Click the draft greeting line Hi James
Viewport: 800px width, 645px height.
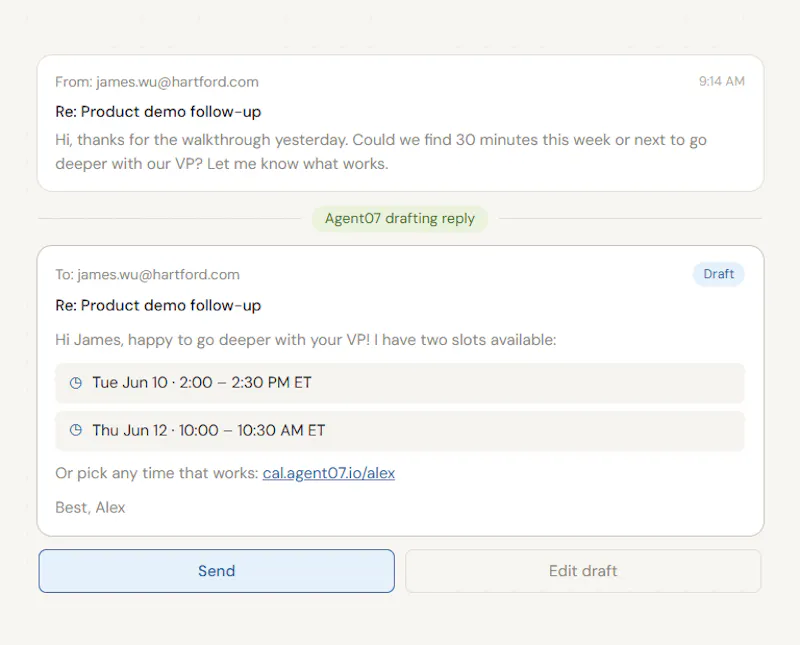click(306, 340)
